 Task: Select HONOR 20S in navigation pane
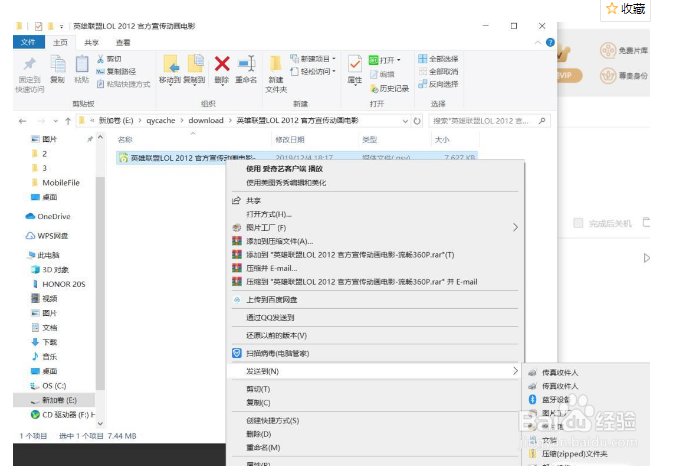(59, 284)
